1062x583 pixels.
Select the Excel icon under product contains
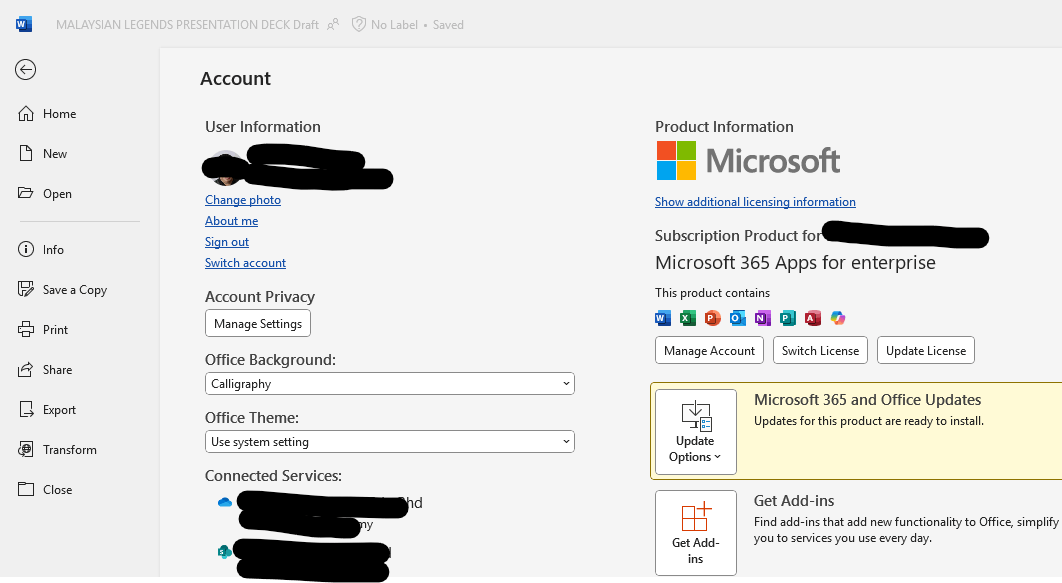[x=688, y=318]
